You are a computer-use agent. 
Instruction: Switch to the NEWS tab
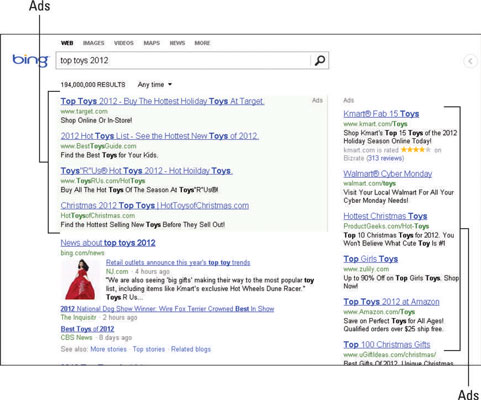(177, 43)
